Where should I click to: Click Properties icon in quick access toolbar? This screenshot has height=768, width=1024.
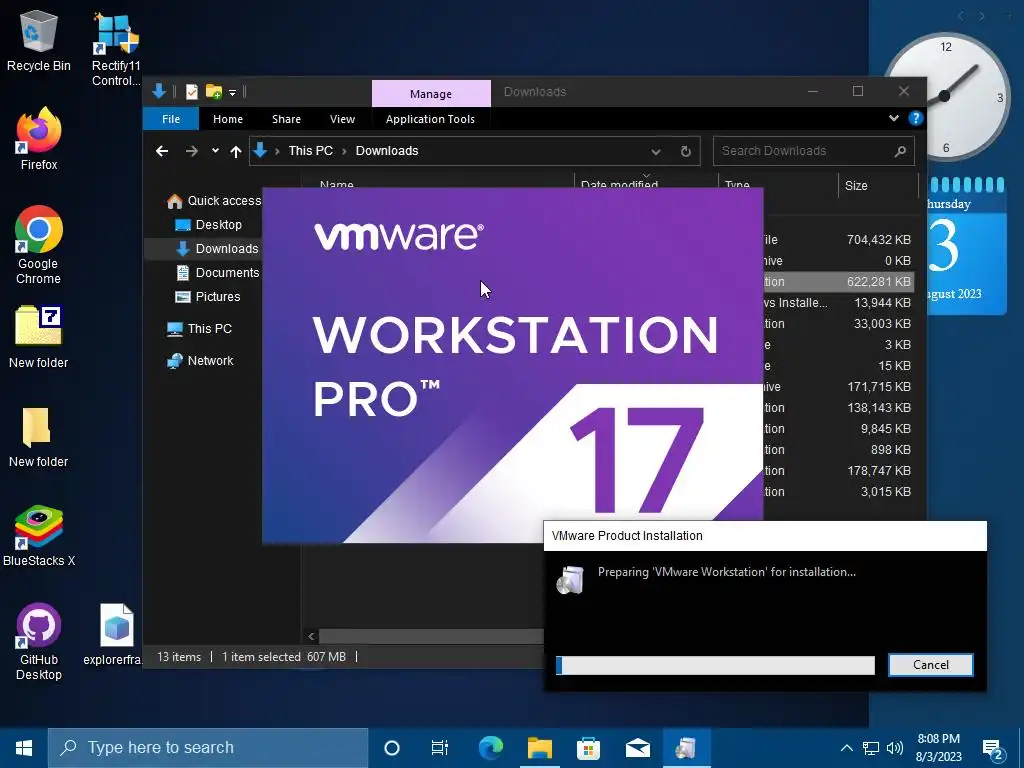click(191, 92)
